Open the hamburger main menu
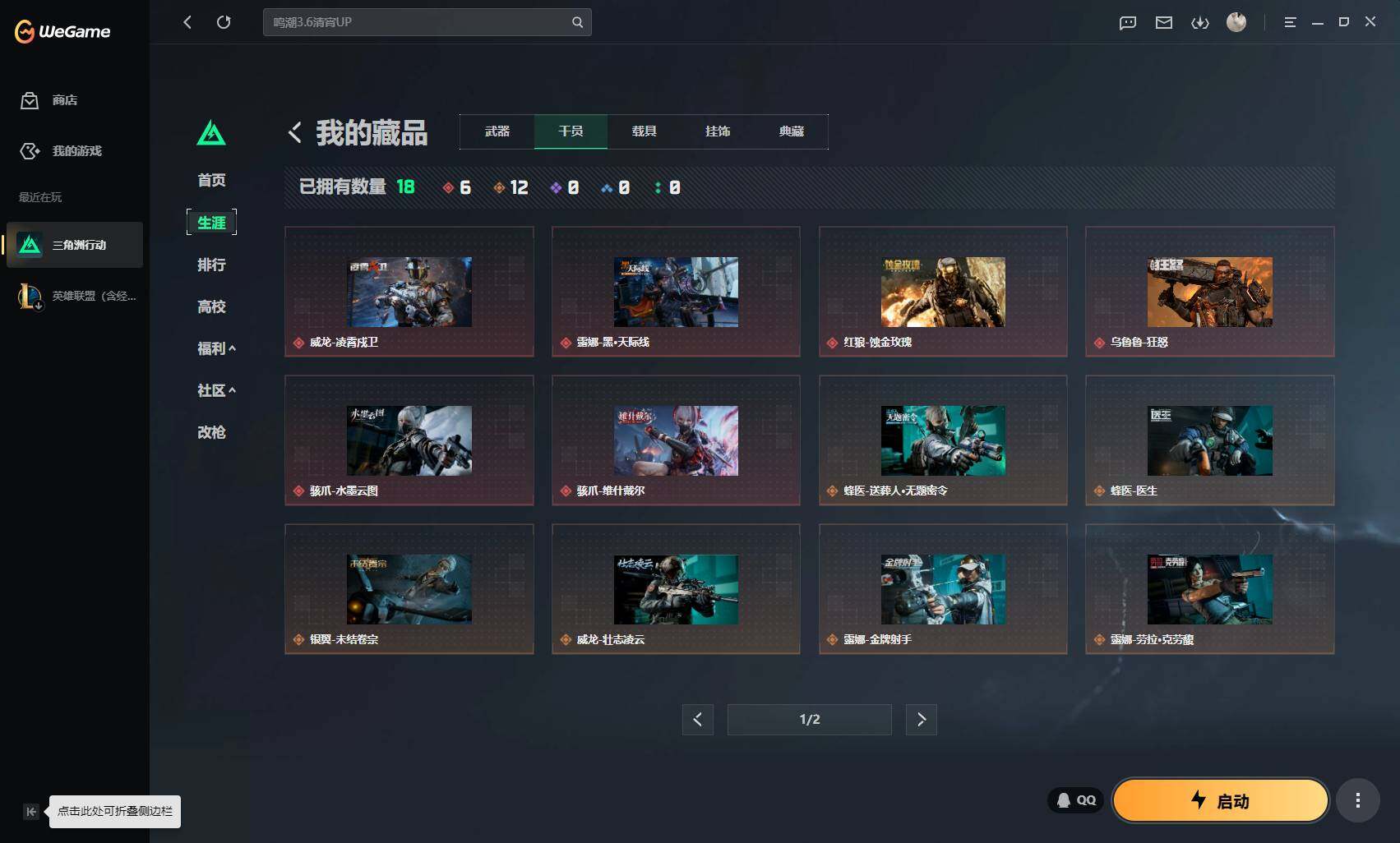 [1290, 22]
